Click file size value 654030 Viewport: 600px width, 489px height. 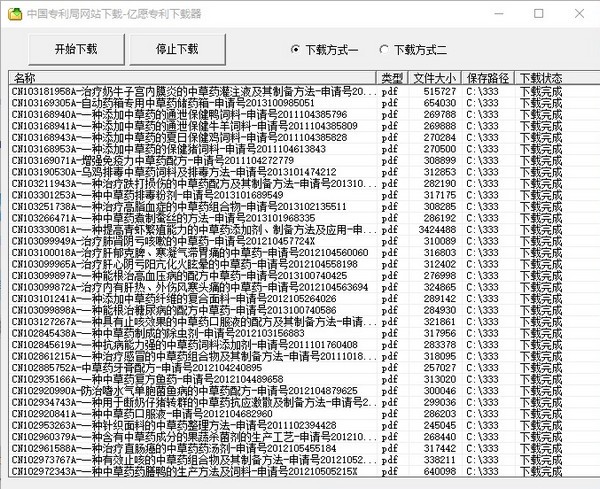pos(440,103)
